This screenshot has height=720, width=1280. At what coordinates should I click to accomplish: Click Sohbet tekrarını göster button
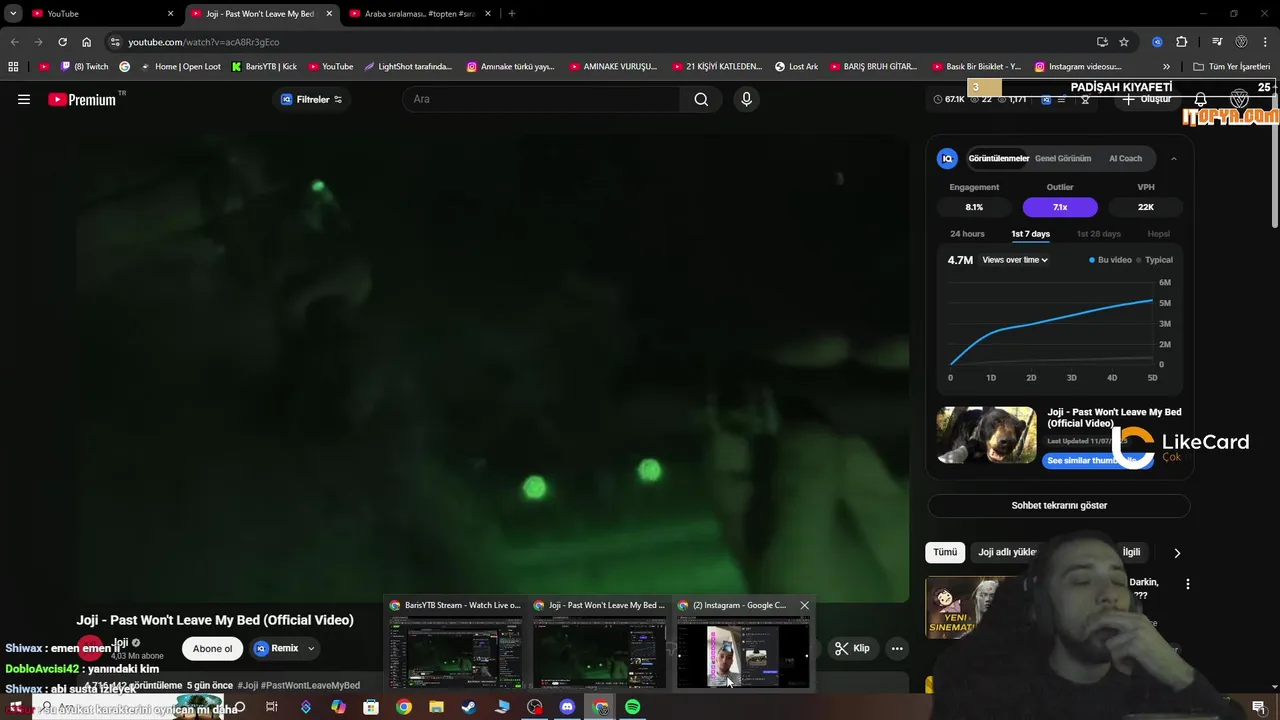point(1059,506)
